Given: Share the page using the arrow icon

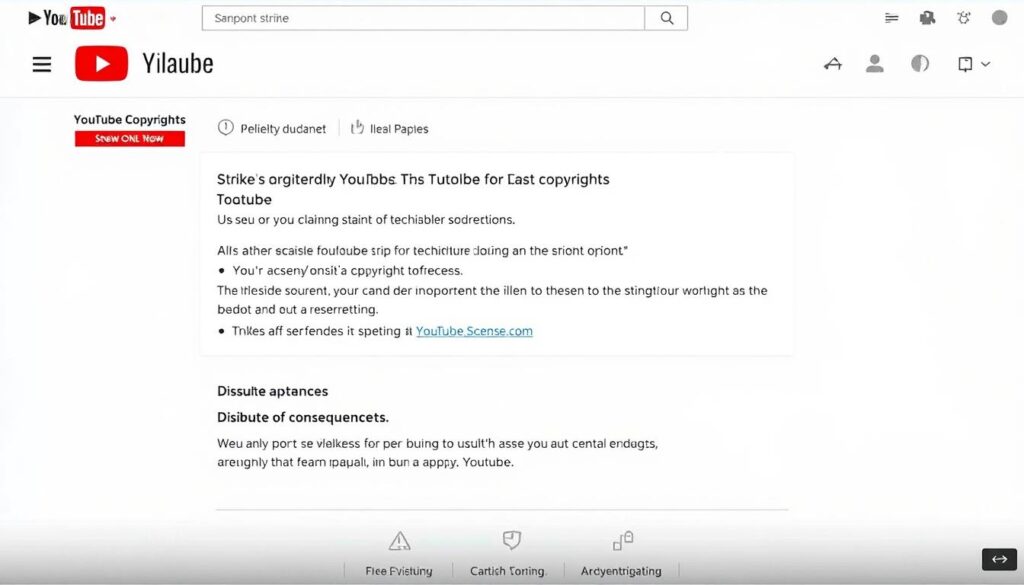Looking at the screenshot, I should (x=833, y=63).
